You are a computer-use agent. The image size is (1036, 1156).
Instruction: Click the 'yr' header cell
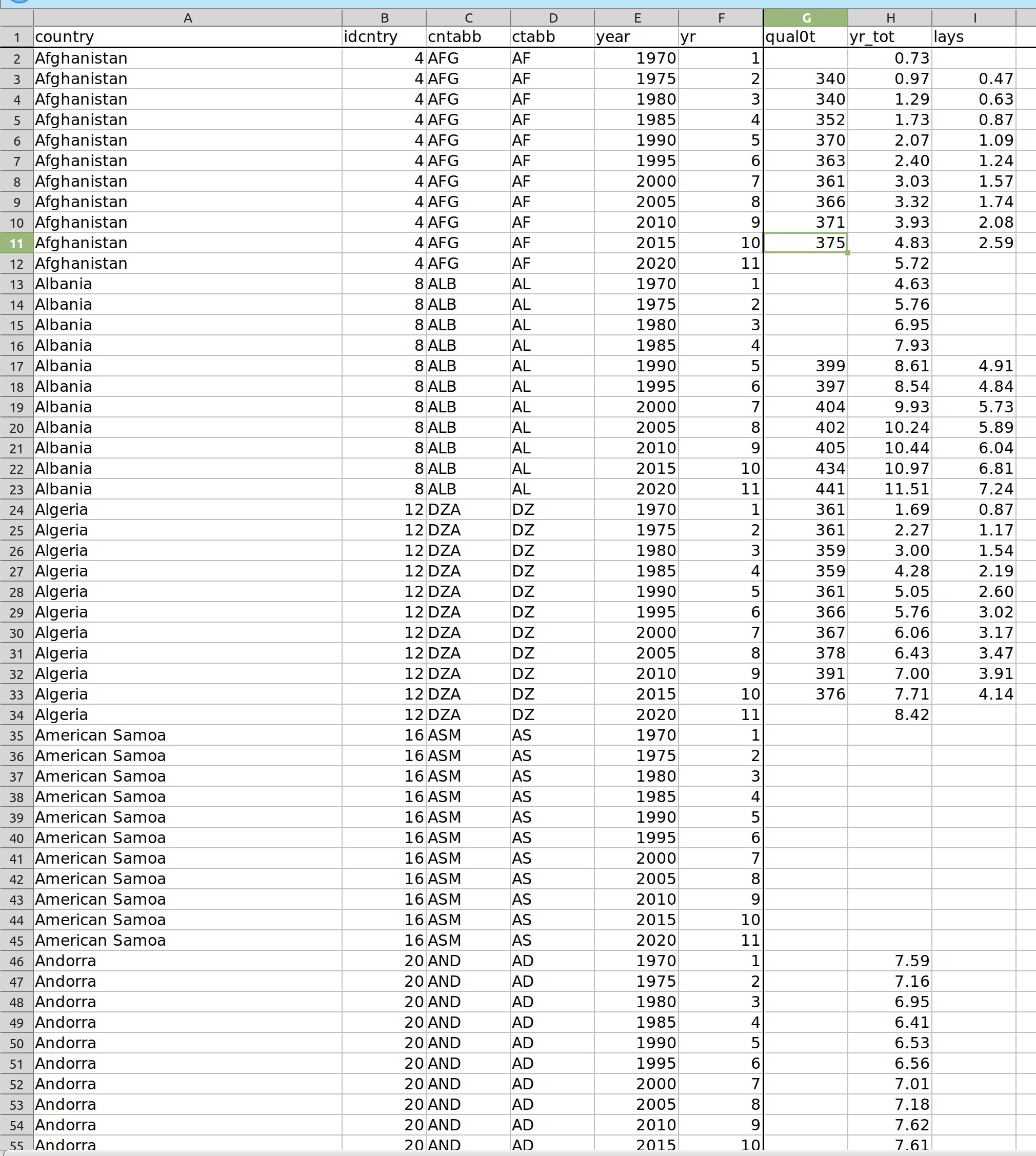click(721, 37)
